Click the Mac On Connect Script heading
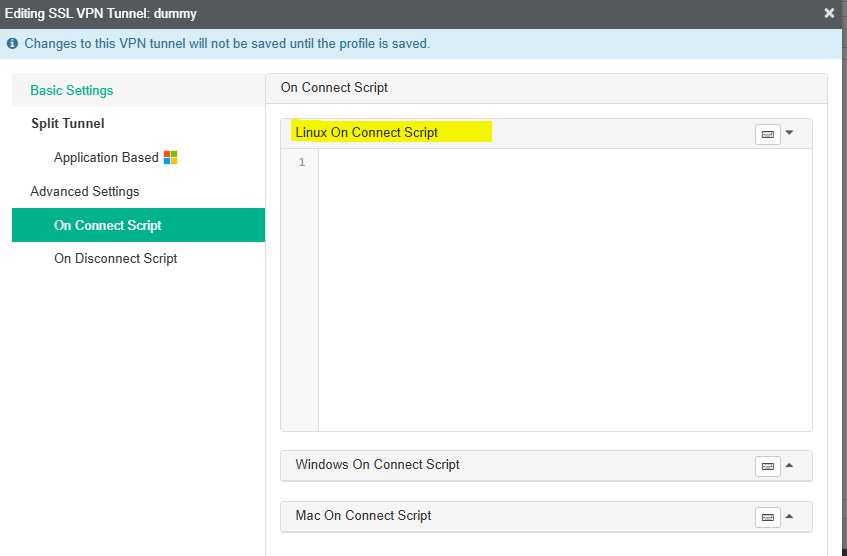 click(364, 515)
